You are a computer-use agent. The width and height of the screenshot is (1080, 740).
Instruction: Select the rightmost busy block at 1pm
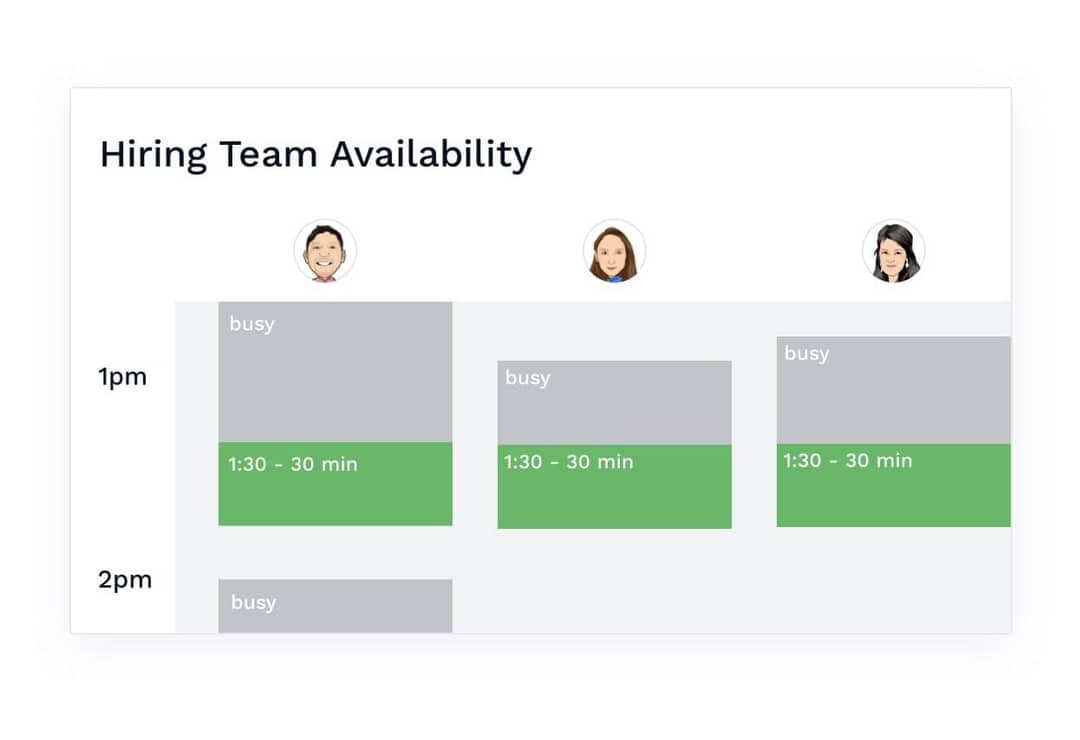[893, 390]
